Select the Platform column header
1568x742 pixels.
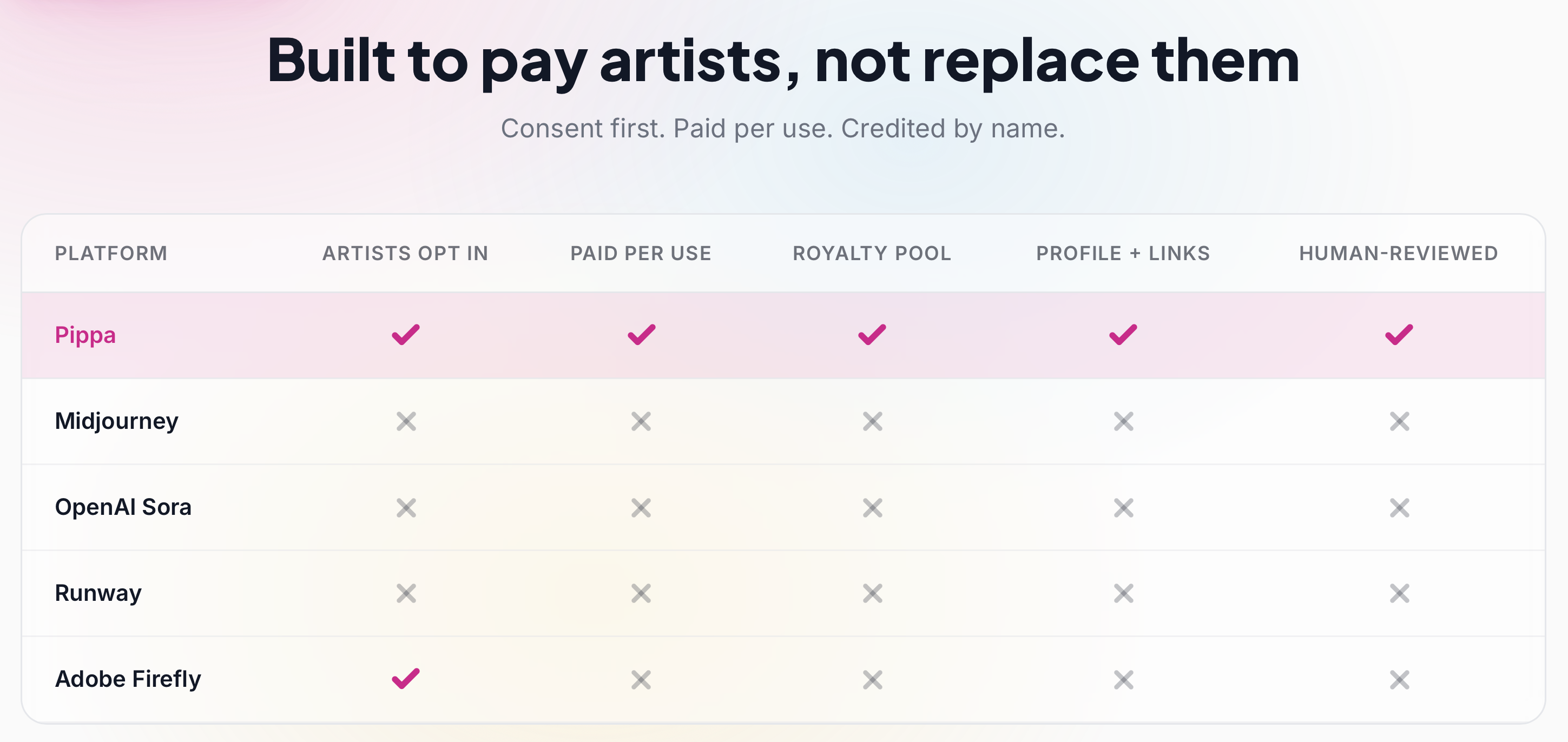point(111,253)
